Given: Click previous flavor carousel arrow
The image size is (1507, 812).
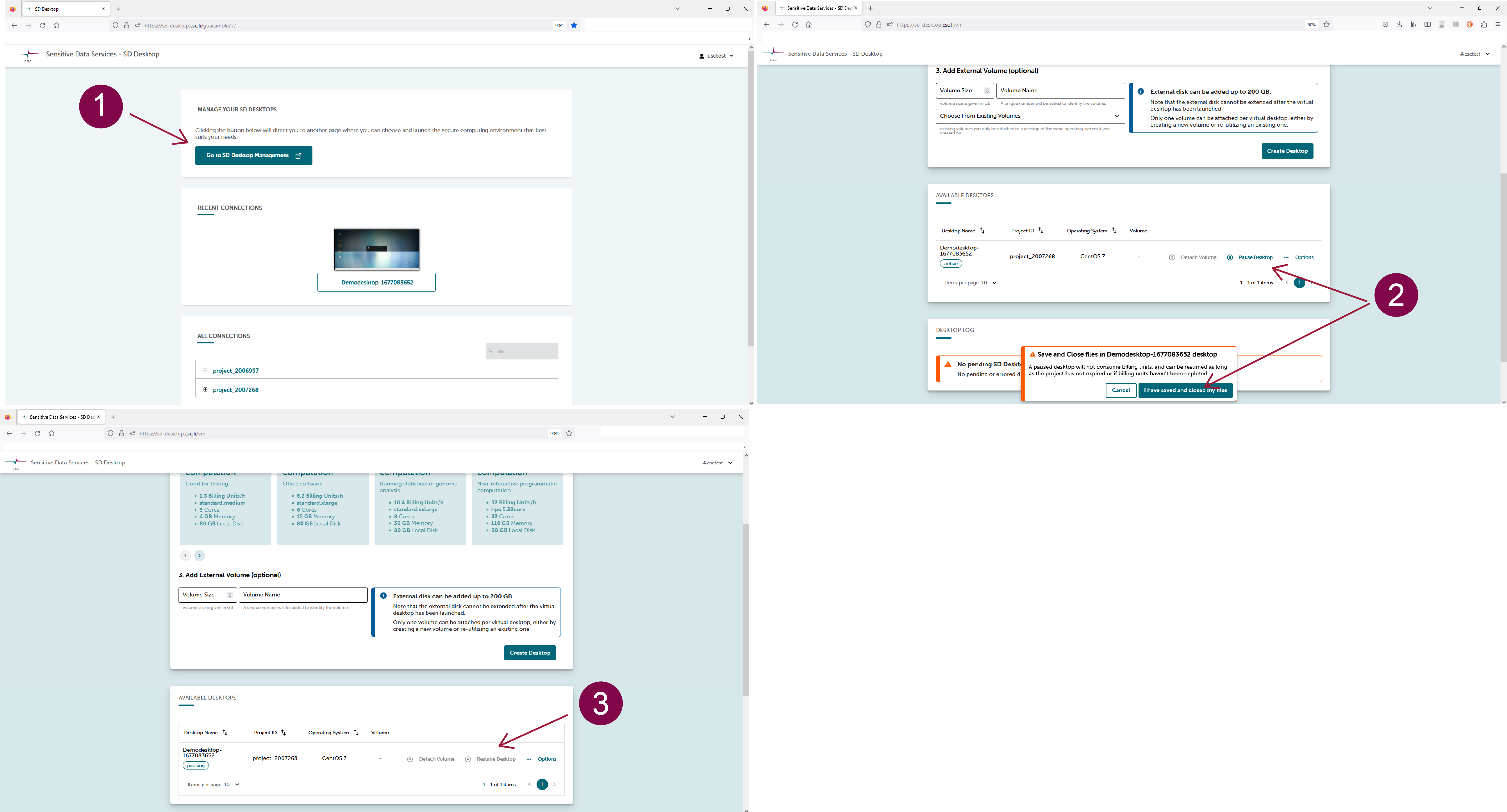Looking at the screenshot, I should click(185, 556).
